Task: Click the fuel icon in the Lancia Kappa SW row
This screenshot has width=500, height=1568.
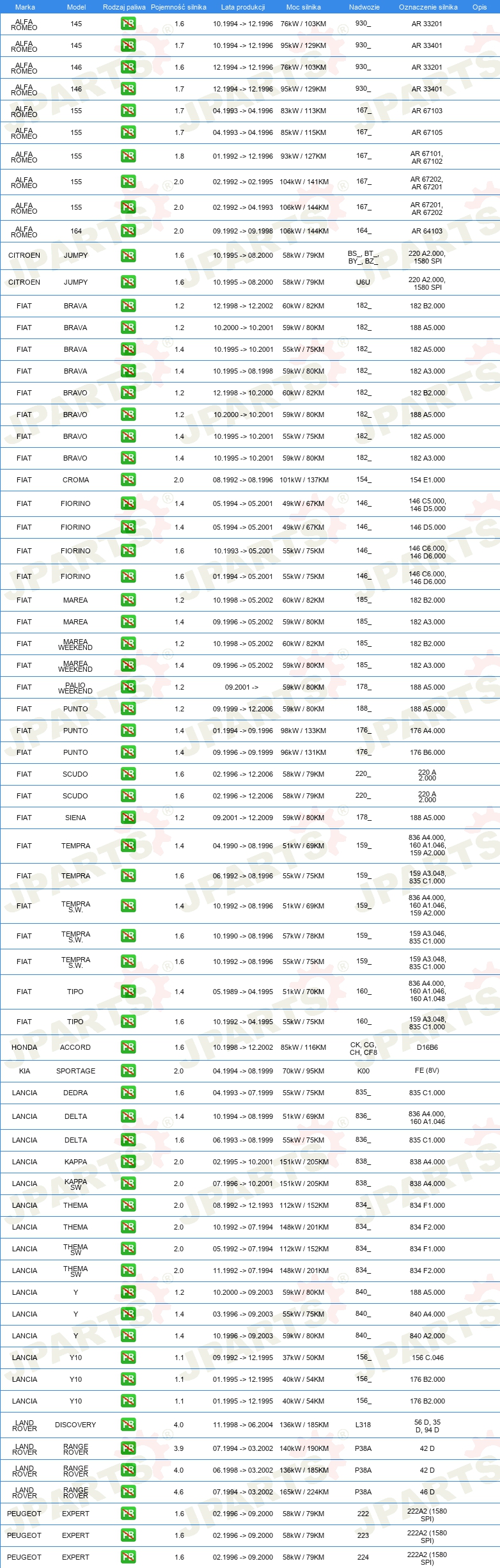Action: [128, 1184]
